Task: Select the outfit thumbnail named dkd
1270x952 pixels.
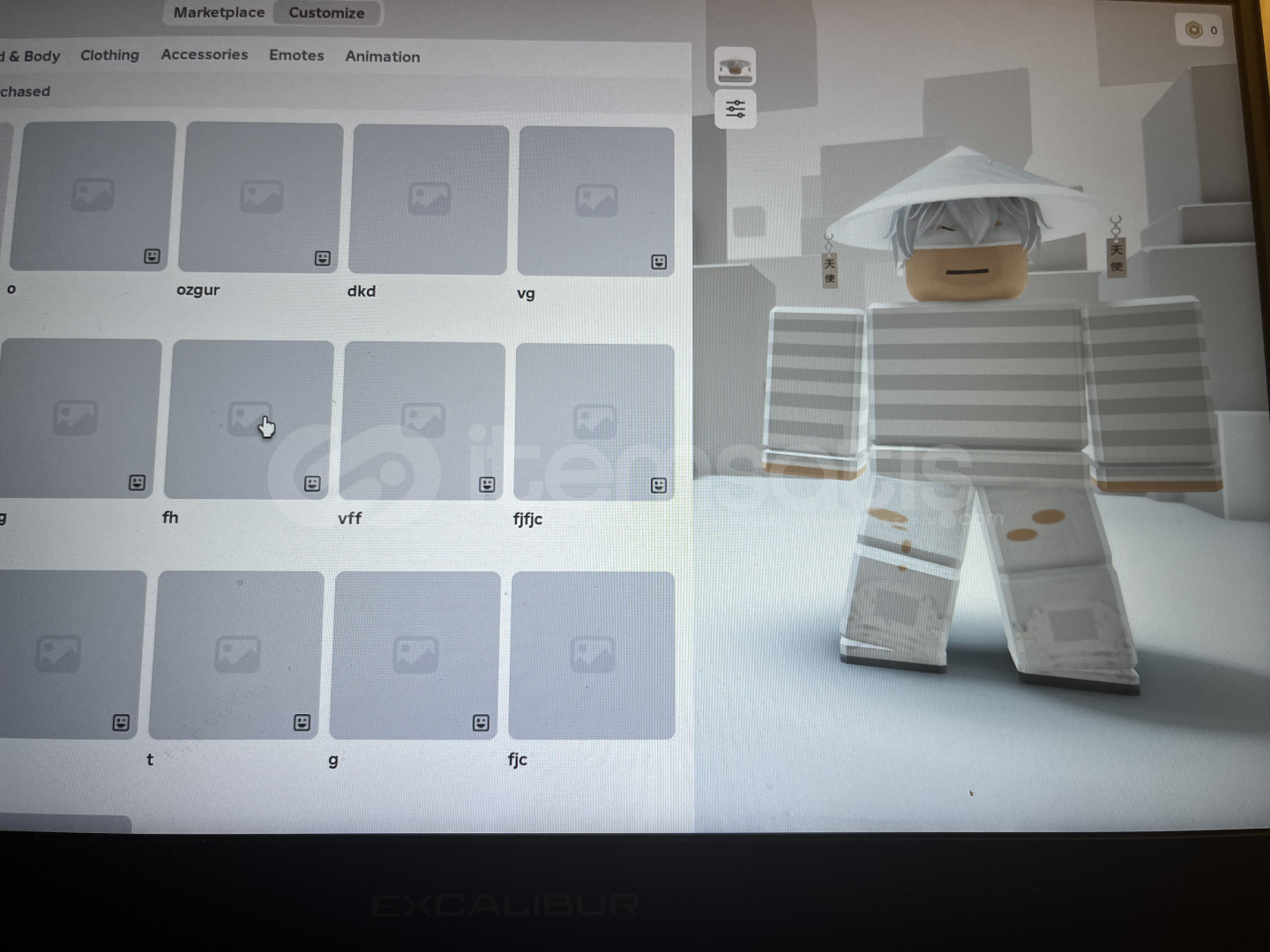Action: [x=429, y=199]
